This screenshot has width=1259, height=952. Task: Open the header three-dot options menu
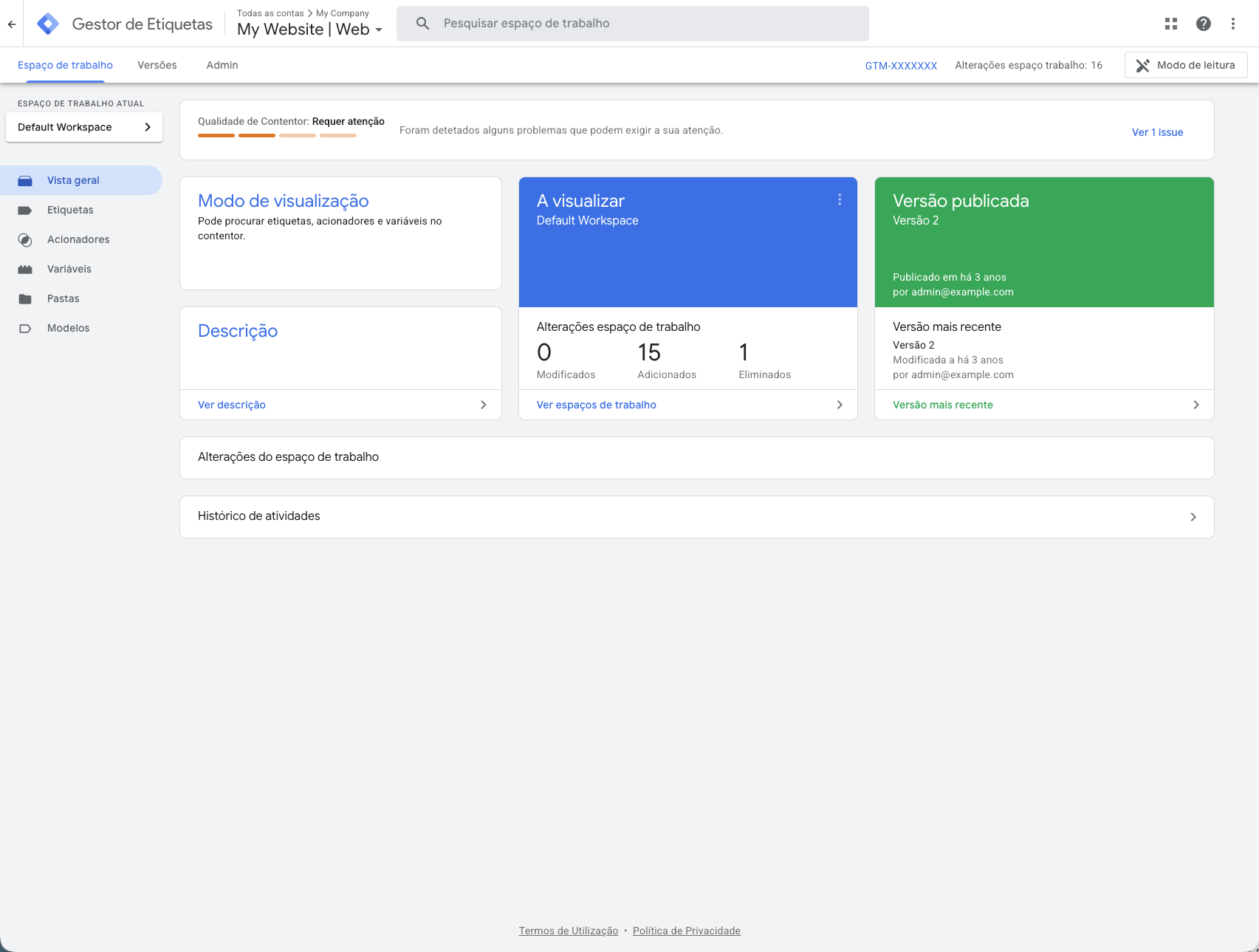tap(1233, 24)
